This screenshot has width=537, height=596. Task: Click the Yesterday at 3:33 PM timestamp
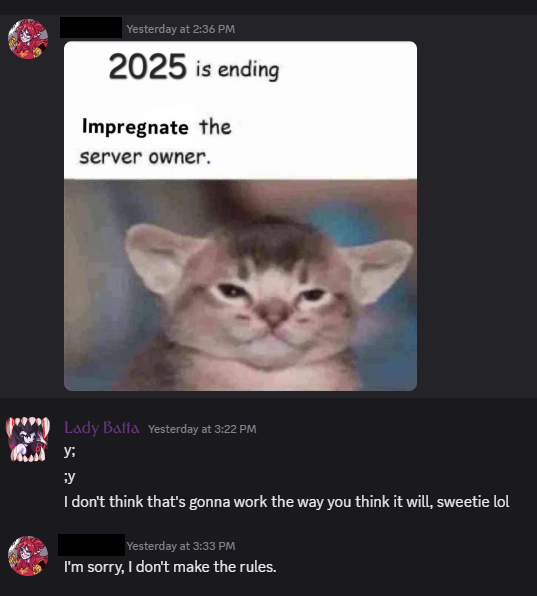pos(181,546)
